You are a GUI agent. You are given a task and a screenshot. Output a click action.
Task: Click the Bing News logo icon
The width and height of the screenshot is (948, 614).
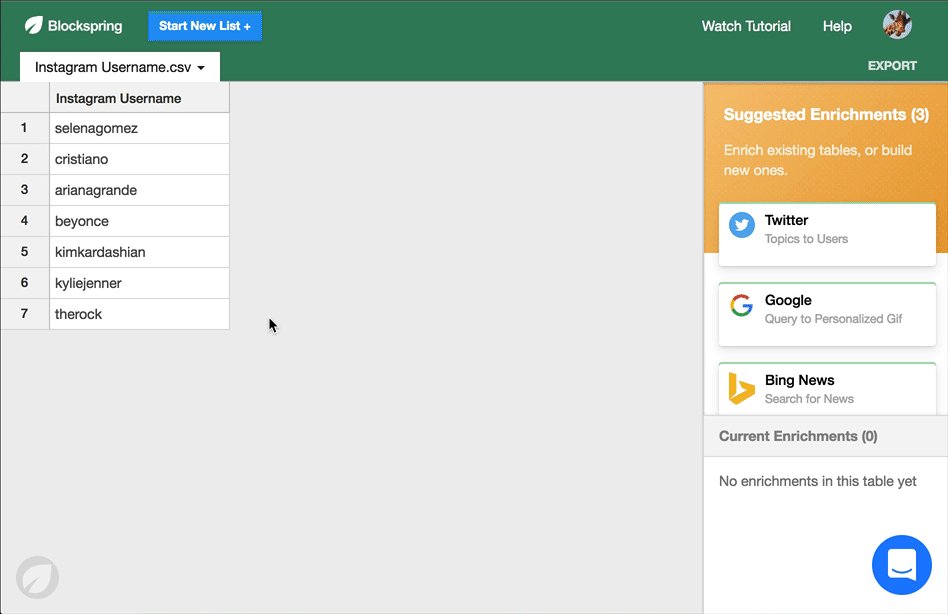[741, 387]
